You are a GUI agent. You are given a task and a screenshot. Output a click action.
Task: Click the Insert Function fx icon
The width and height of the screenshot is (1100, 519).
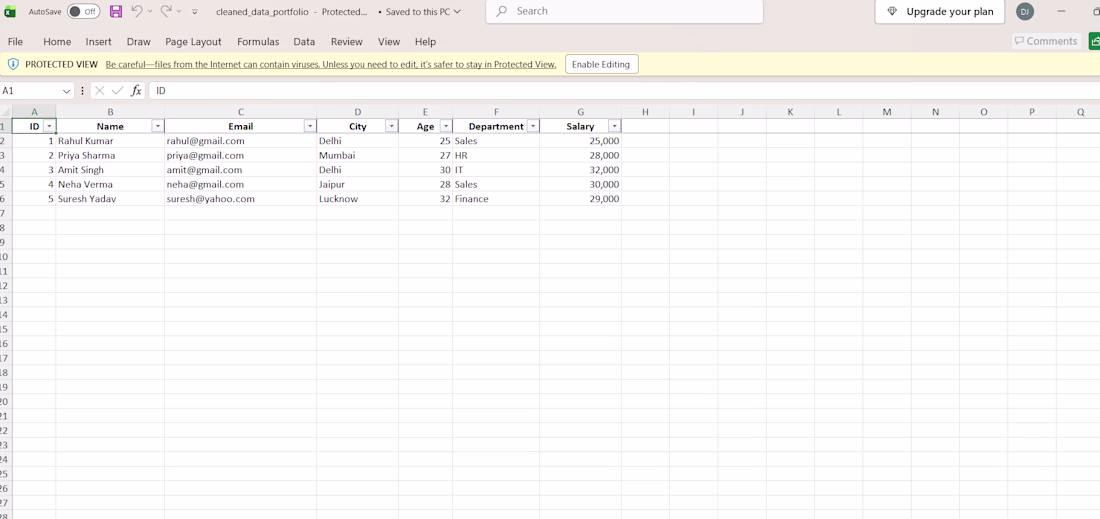point(136,90)
